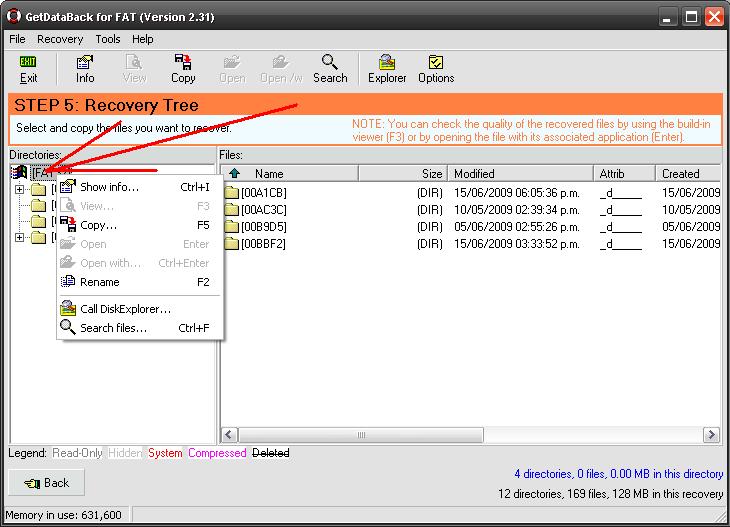
Task: Click modified date 15/06/2009 03:33:52 p.m.
Action: tap(517, 244)
